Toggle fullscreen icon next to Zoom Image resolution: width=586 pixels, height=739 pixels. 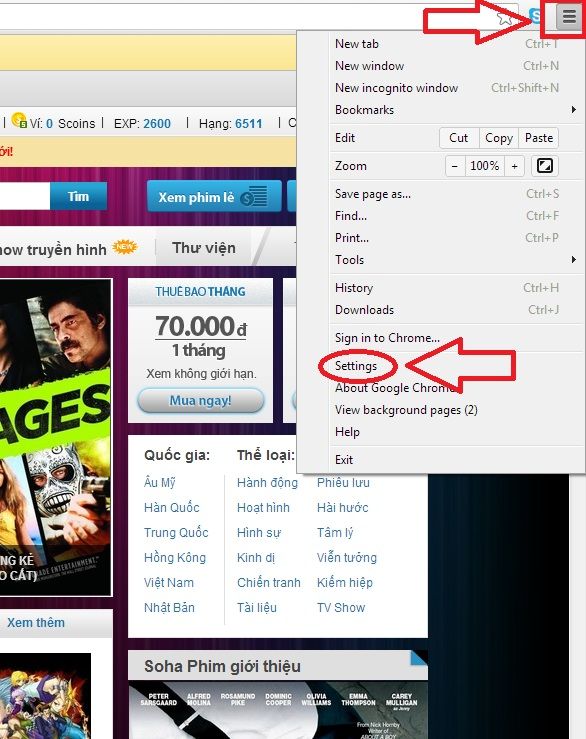545,166
